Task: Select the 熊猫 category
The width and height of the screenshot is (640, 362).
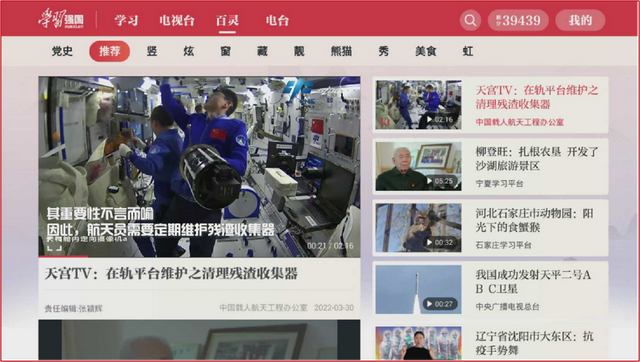Action: pos(341,51)
